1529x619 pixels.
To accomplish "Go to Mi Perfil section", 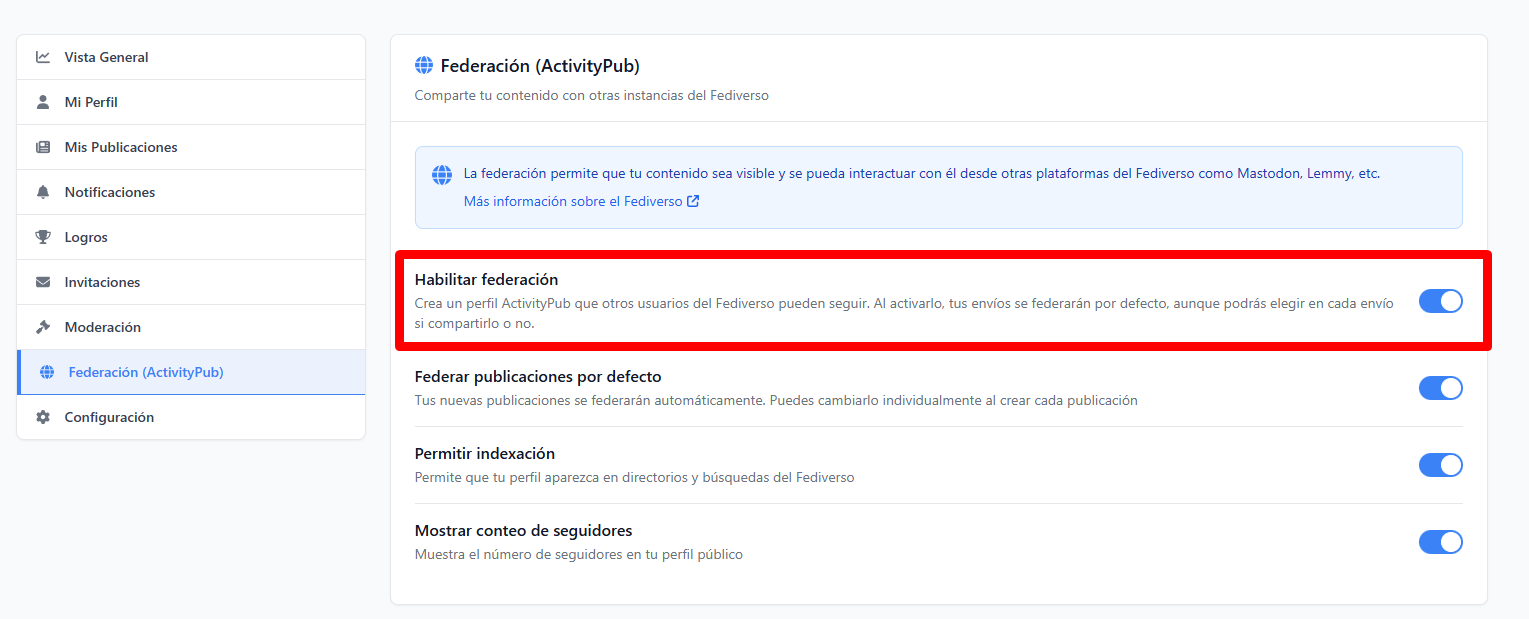I will pos(191,102).
